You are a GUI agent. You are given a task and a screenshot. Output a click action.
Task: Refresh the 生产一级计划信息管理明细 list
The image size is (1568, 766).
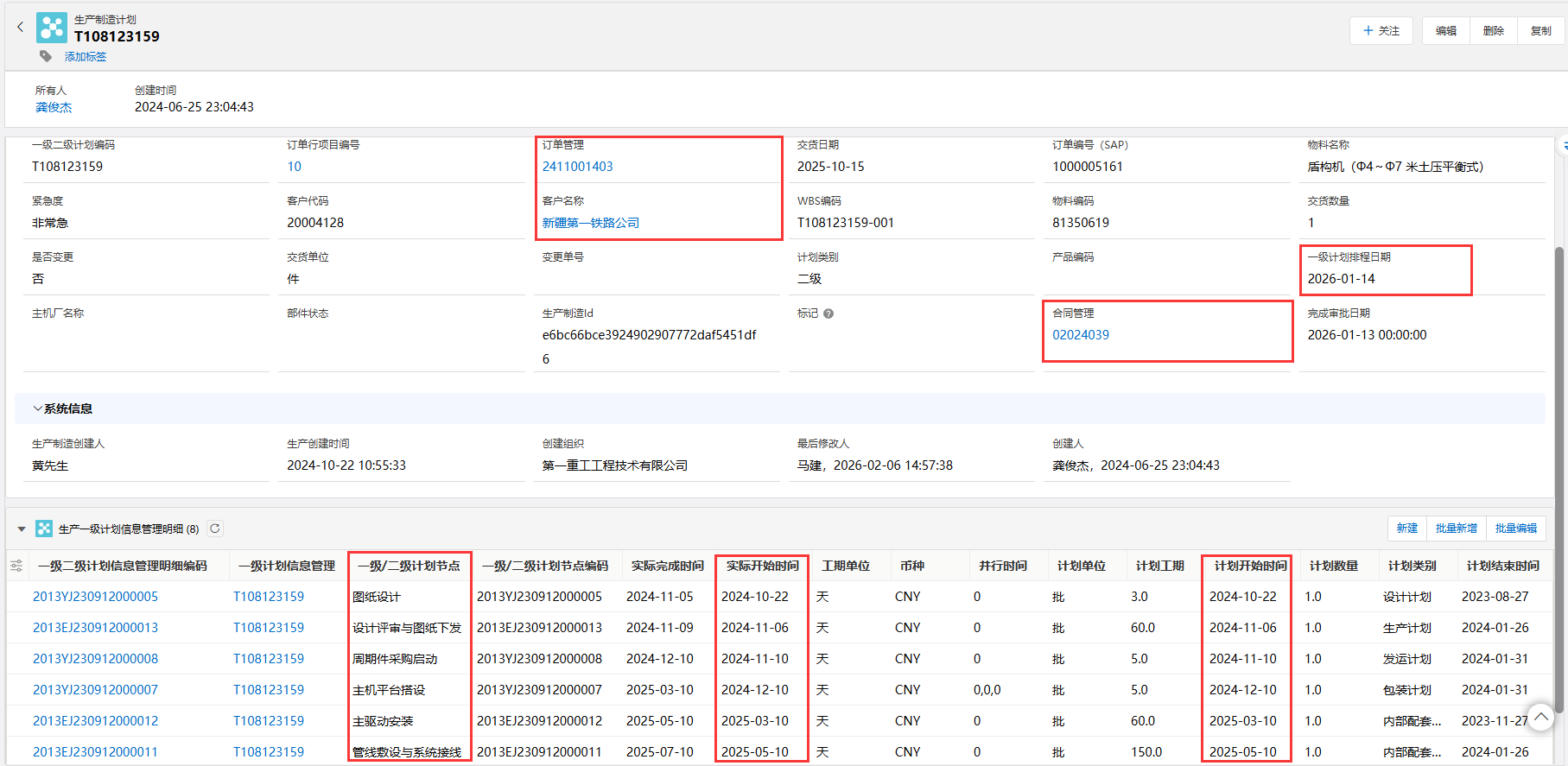[x=215, y=529]
